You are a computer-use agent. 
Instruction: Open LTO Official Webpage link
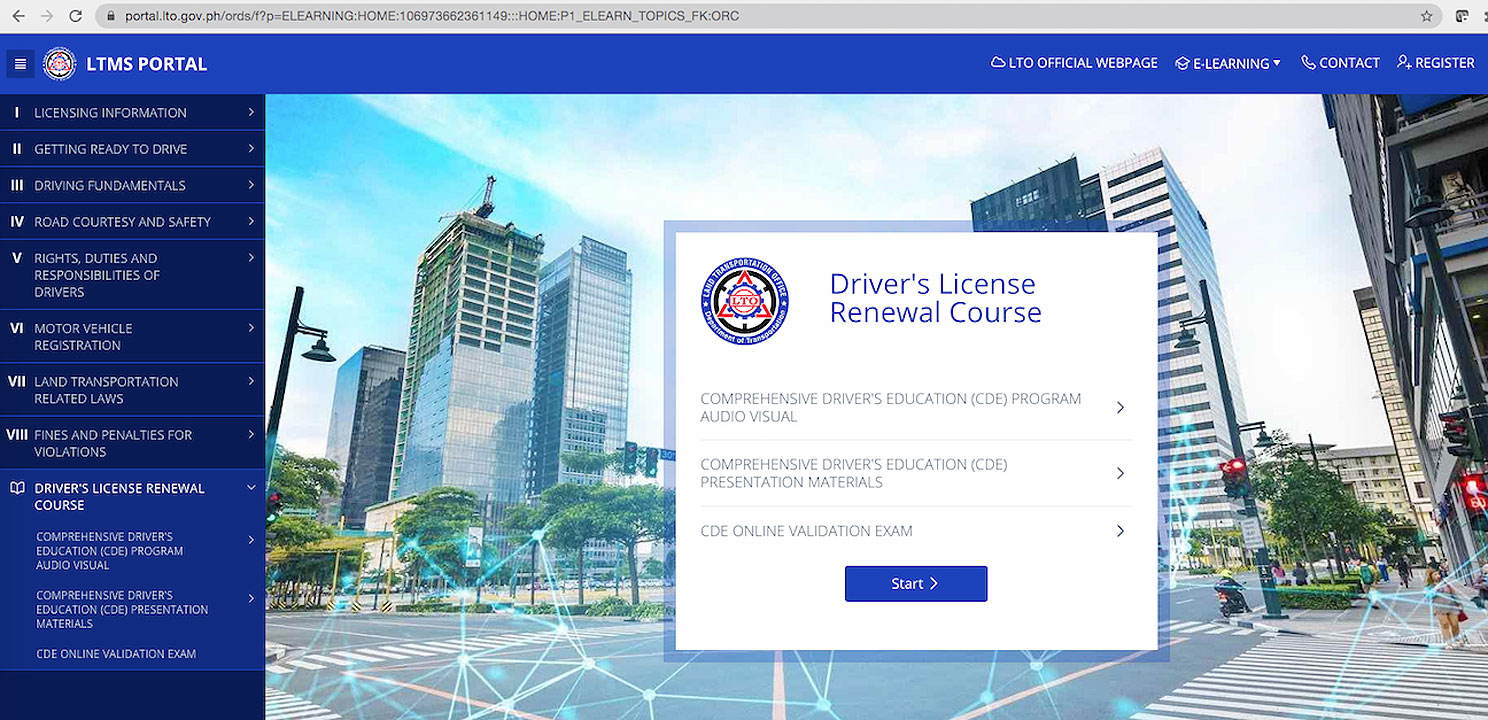pyautogui.click(x=1074, y=63)
